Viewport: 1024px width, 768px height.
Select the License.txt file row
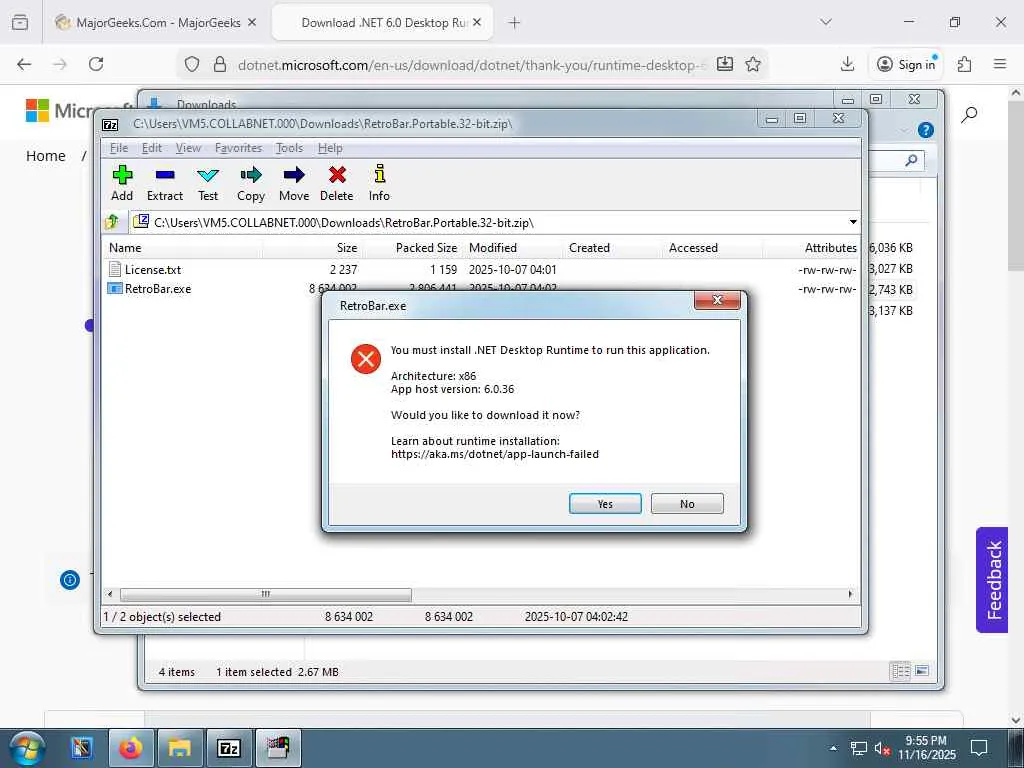481,270
